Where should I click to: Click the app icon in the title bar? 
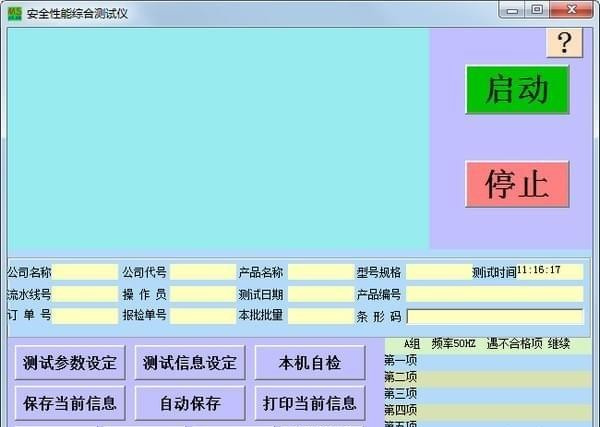pyautogui.click(x=15, y=14)
